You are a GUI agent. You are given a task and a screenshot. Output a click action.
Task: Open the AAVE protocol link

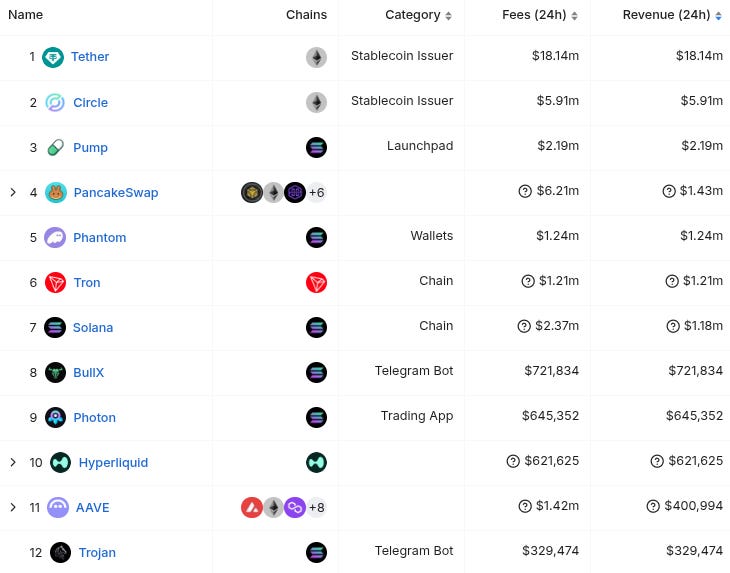[93, 507]
